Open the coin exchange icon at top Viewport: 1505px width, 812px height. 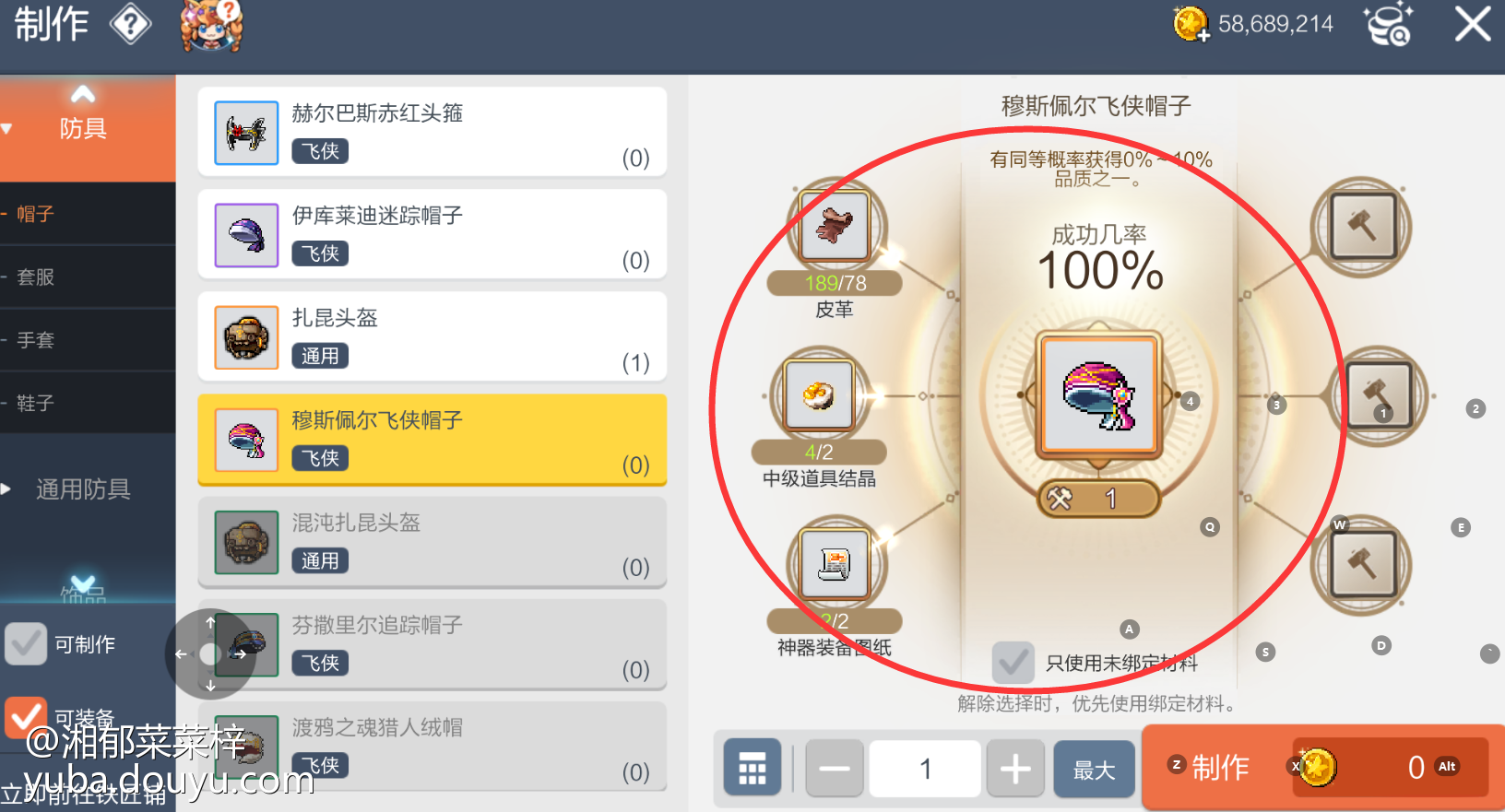click(1388, 24)
